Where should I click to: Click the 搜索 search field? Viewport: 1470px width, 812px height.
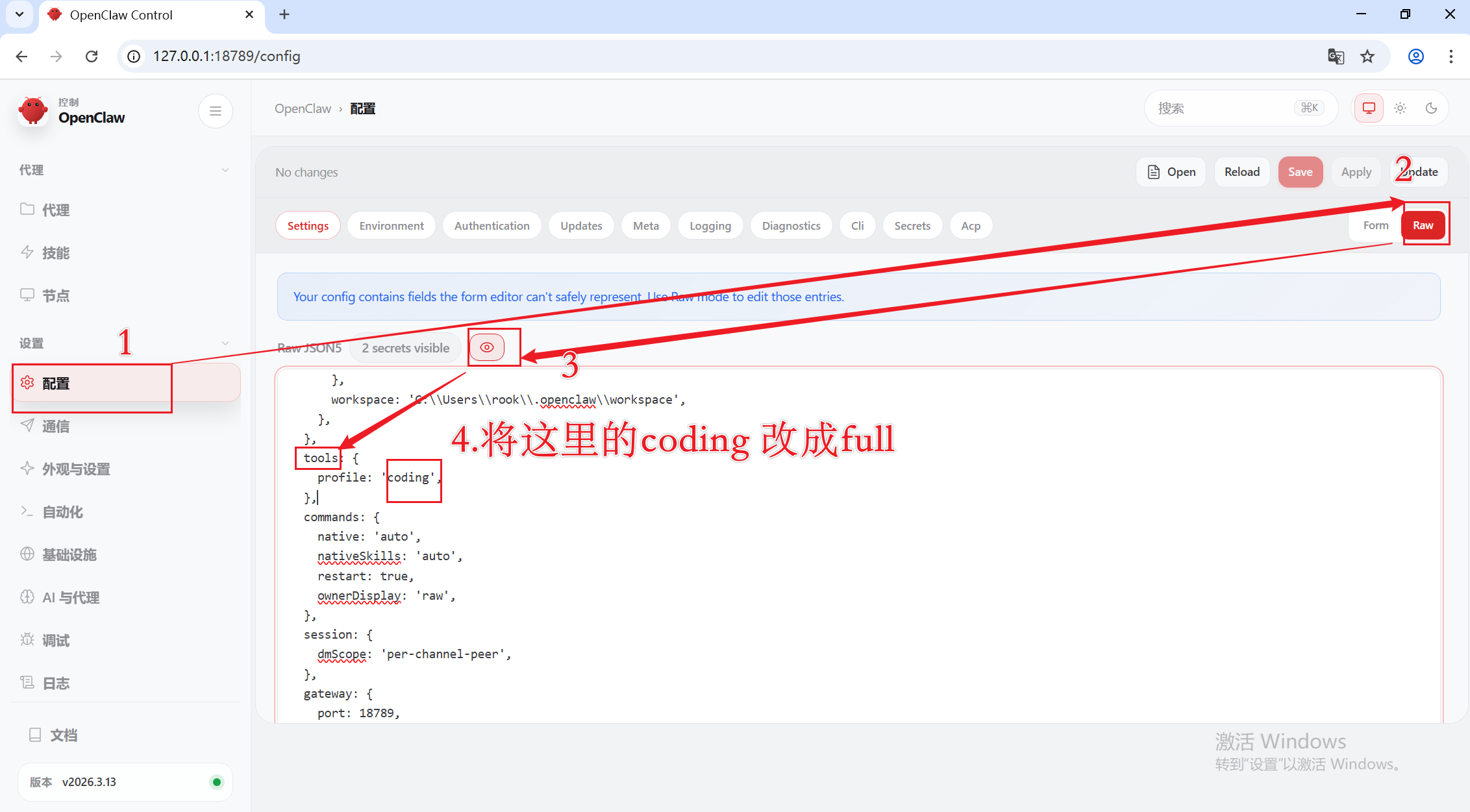click(1241, 108)
